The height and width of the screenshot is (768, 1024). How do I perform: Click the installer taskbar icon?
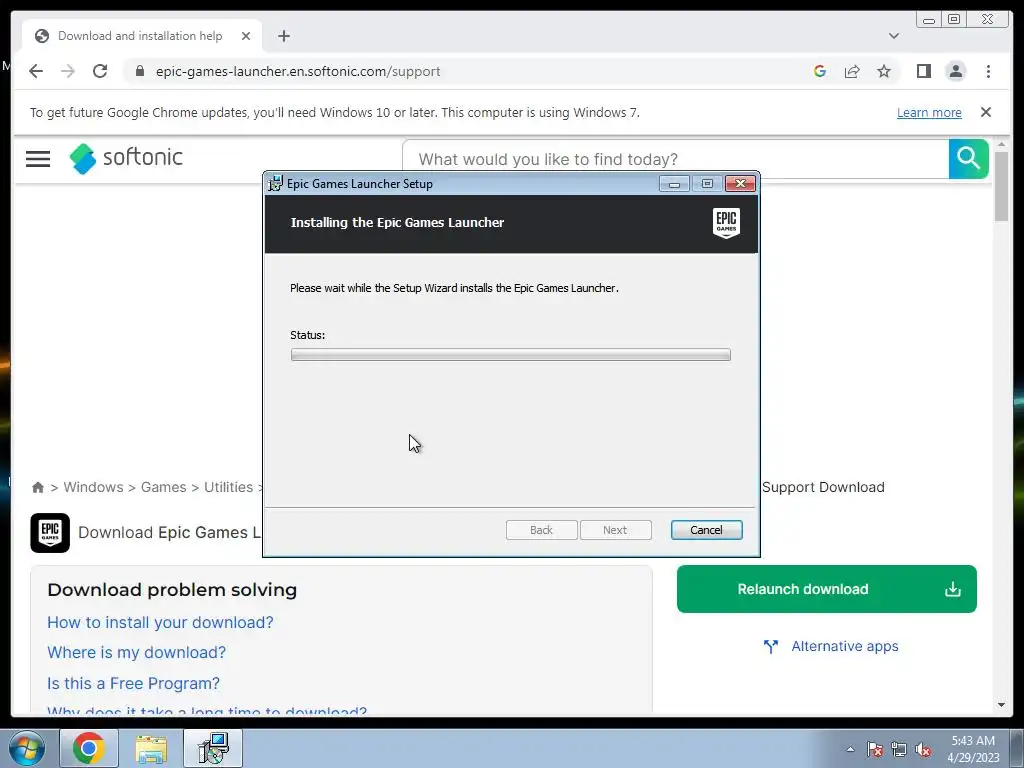(x=213, y=748)
